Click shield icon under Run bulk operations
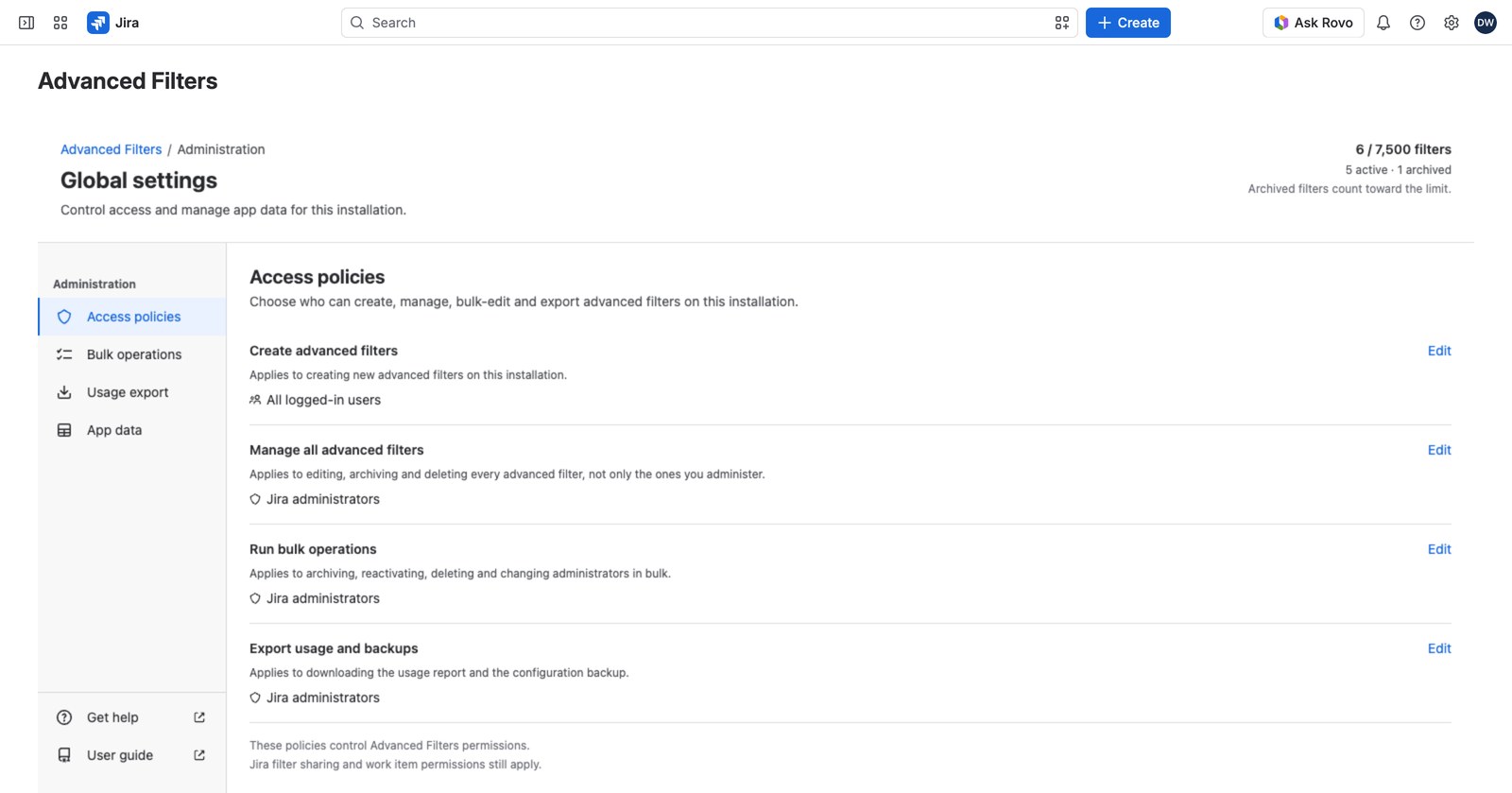Viewport: 1512px width, 793px height. [x=255, y=598]
